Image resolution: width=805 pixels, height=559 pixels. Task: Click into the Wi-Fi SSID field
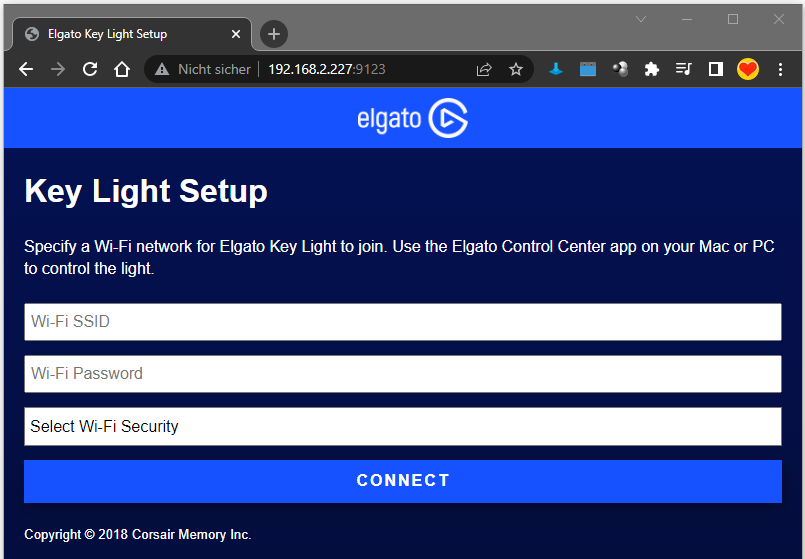402,322
